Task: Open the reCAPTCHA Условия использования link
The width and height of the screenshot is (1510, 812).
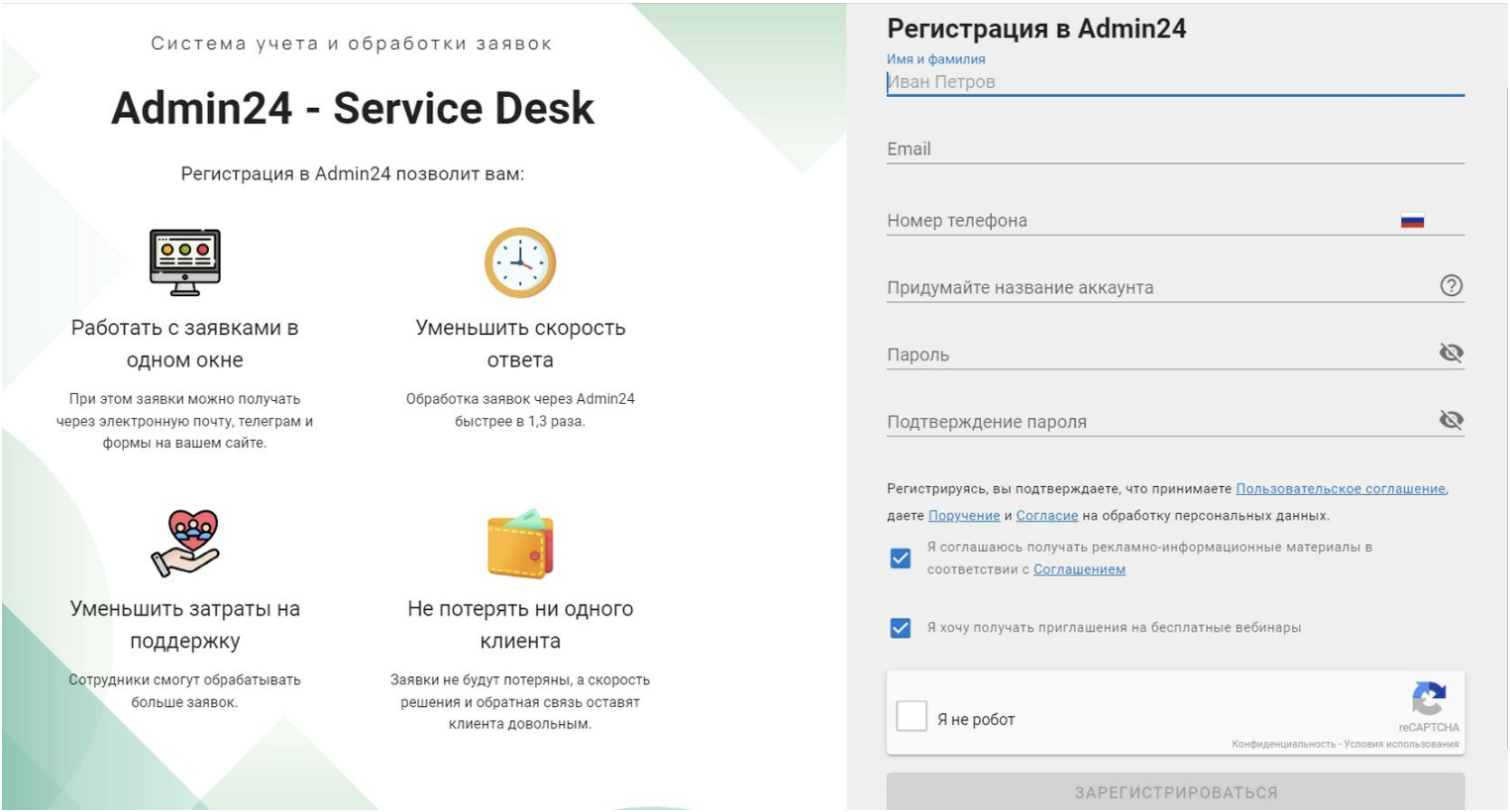Action: pyautogui.click(x=1402, y=745)
